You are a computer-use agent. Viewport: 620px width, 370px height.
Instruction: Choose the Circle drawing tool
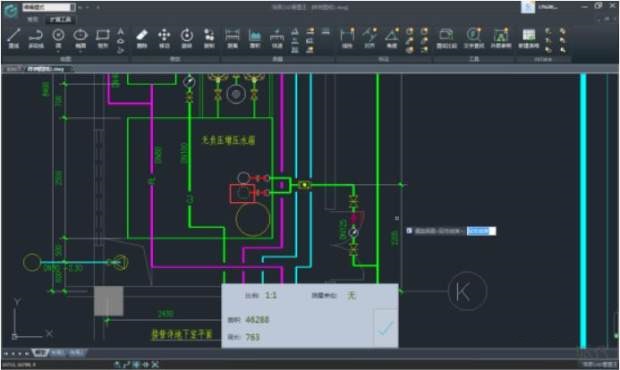(x=58, y=38)
